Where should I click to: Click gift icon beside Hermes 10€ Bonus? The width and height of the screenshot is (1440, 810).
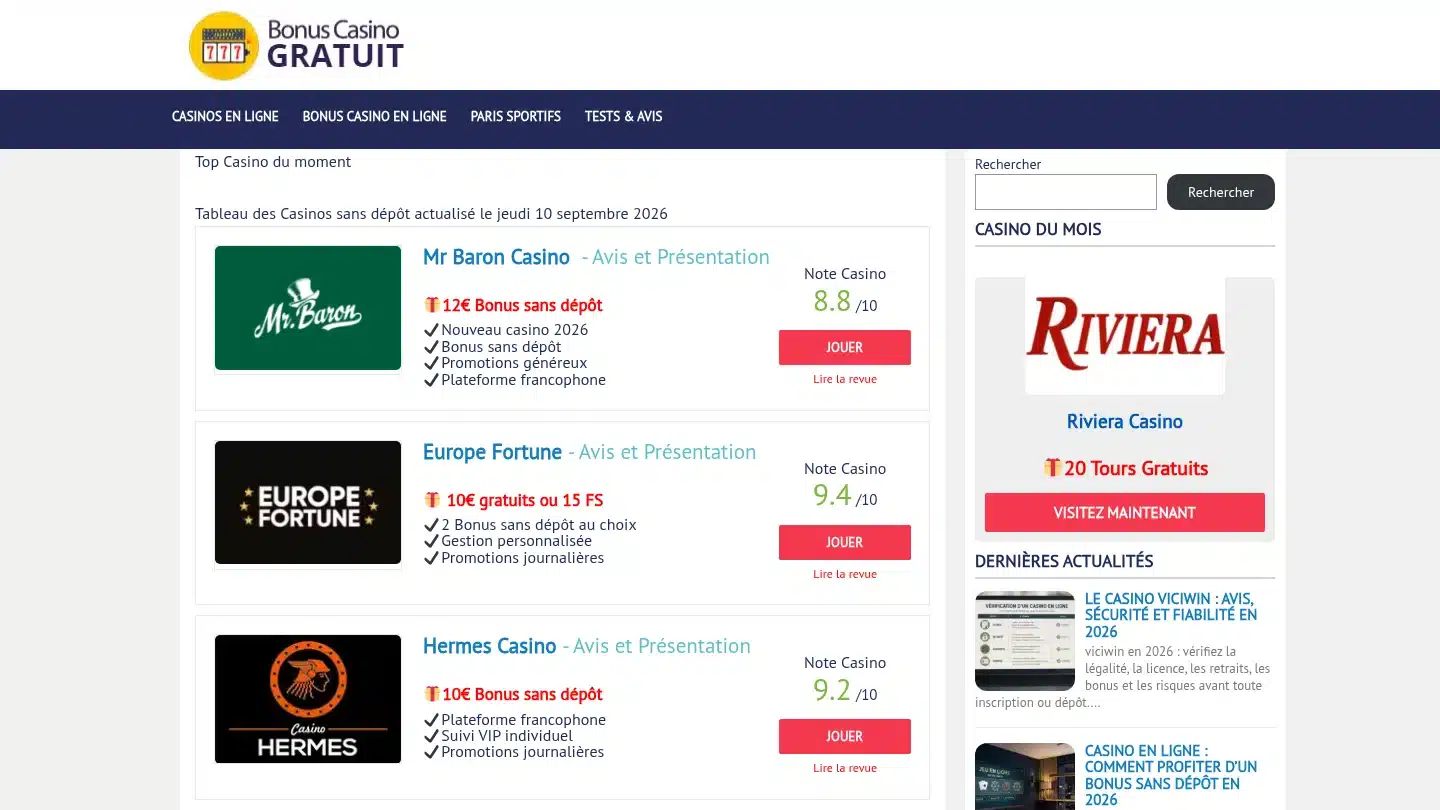[432, 694]
